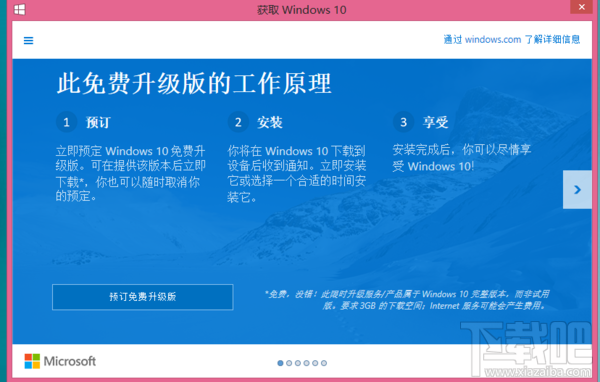The width and height of the screenshot is (600, 382).
Task: Select the sixth page indicator dot
Action: [324, 363]
